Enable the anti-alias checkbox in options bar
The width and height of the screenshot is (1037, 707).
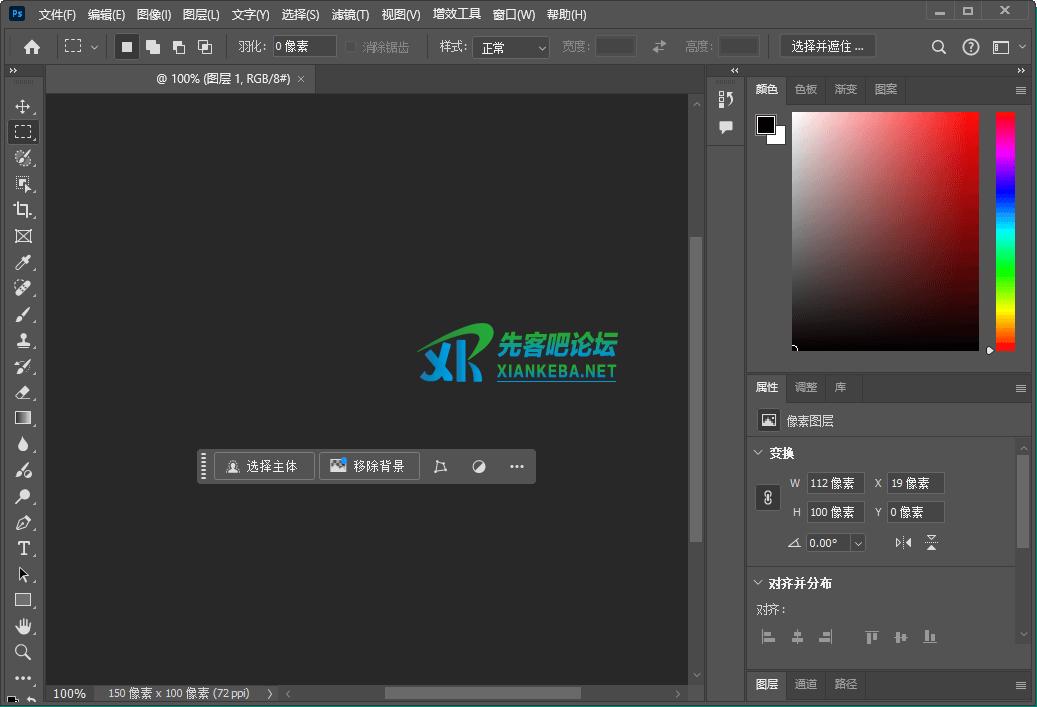pyautogui.click(x=350, y=46)
